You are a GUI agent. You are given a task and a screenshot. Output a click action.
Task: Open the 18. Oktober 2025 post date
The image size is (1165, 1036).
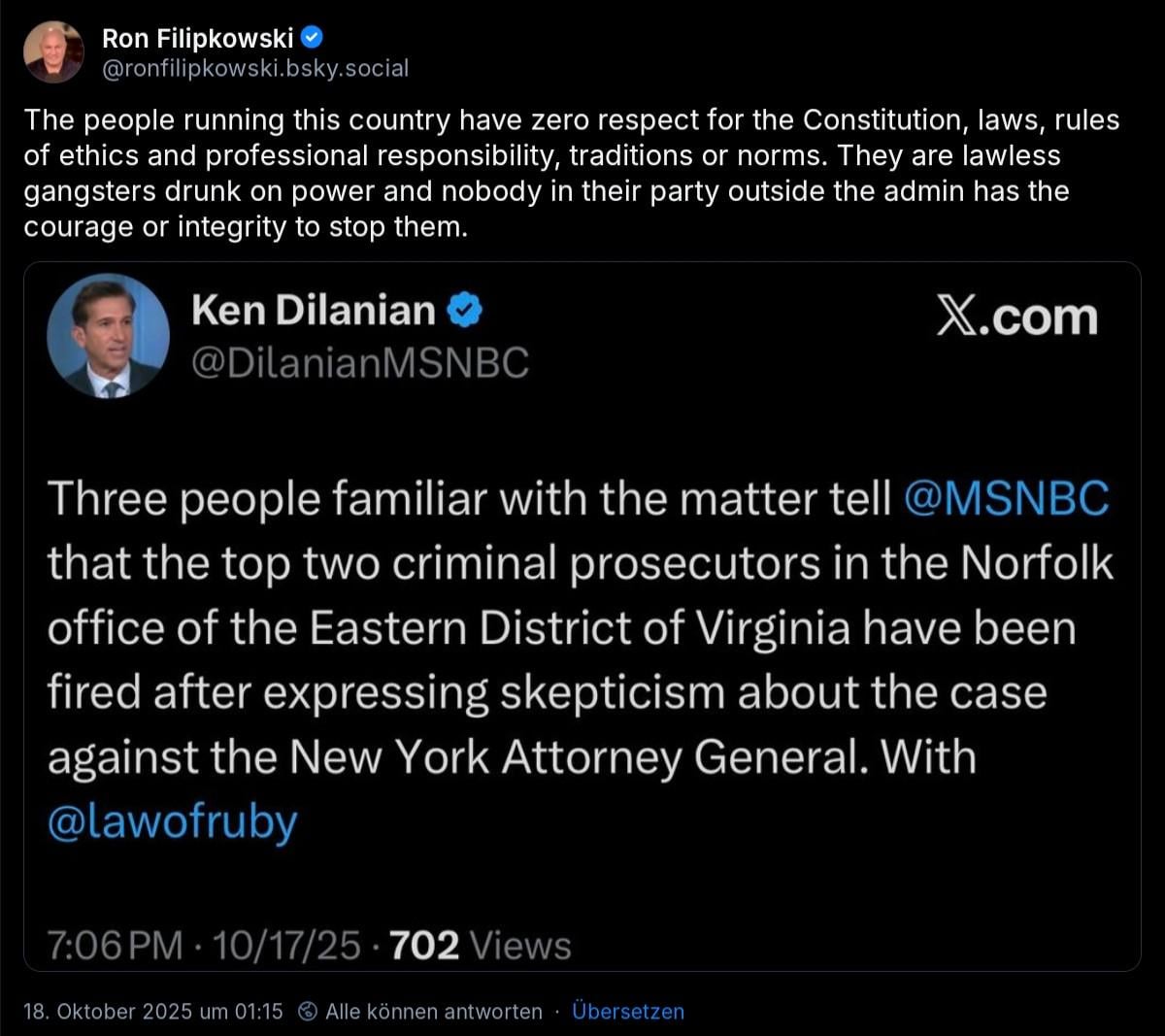[153, 1011]
